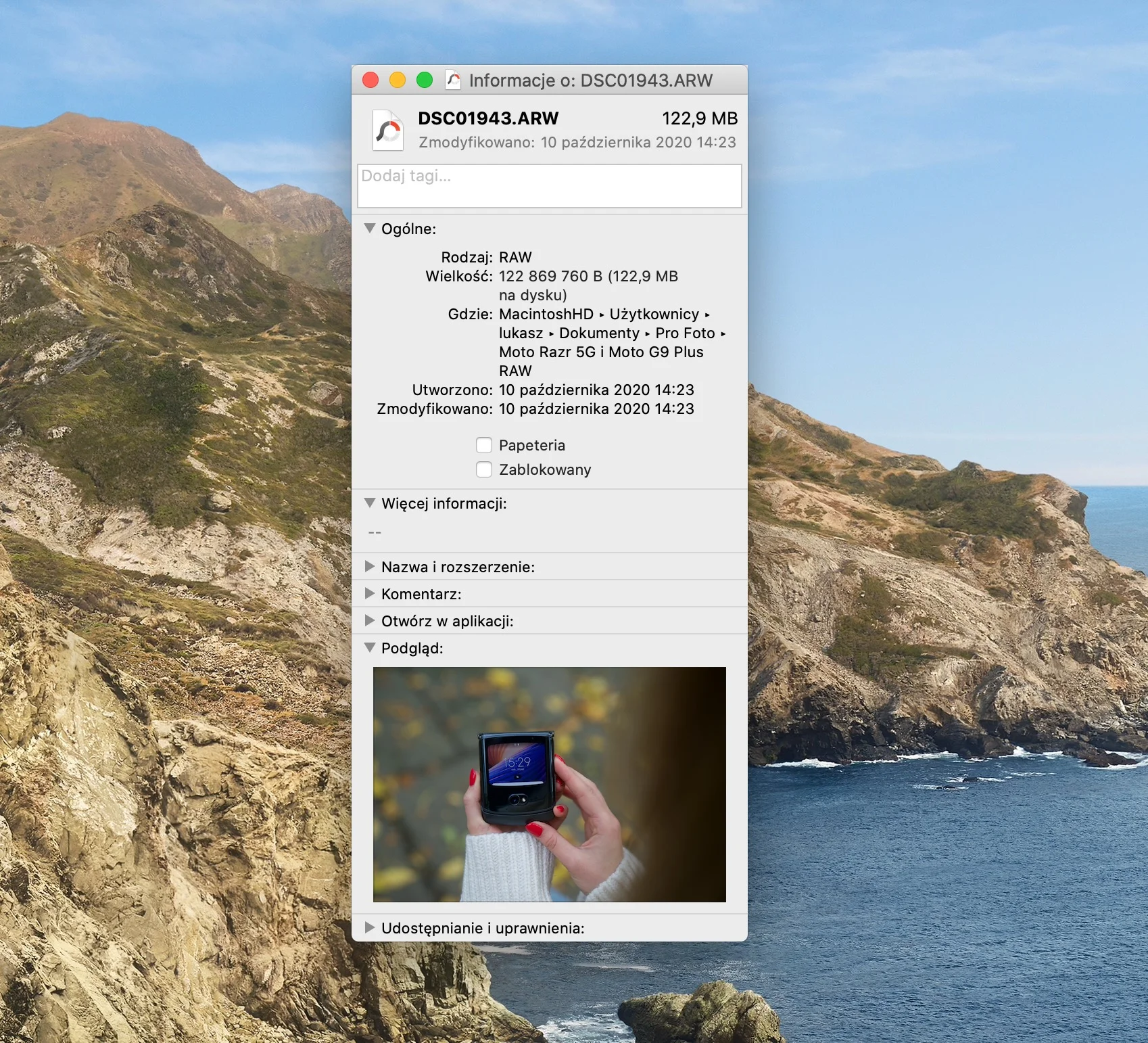Collapse the Więcej informacji section
The width and height of the screenshot is (1148, 1043).
(370, 503)
